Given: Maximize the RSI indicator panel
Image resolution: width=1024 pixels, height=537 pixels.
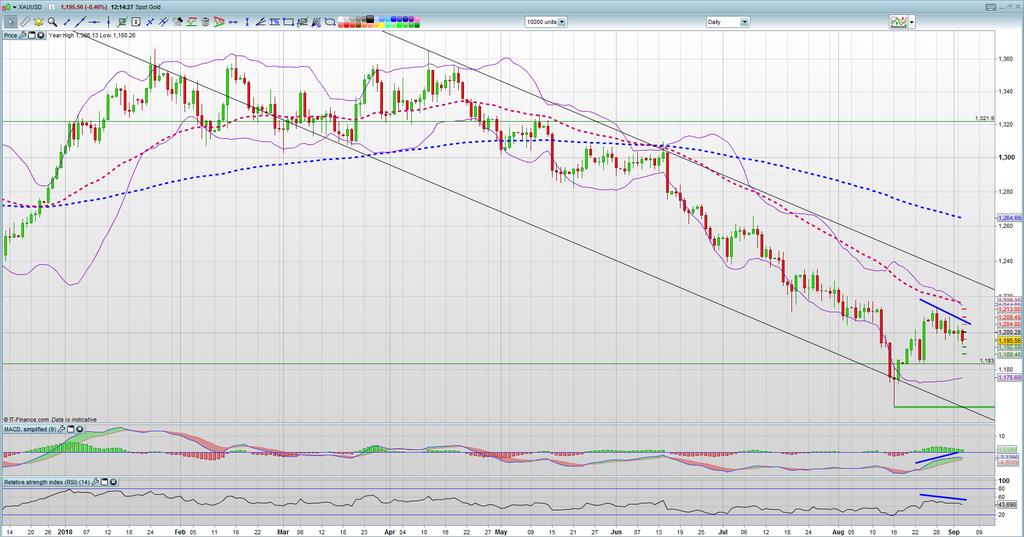Looking at the screenshot, I should [x=104, y=482].
